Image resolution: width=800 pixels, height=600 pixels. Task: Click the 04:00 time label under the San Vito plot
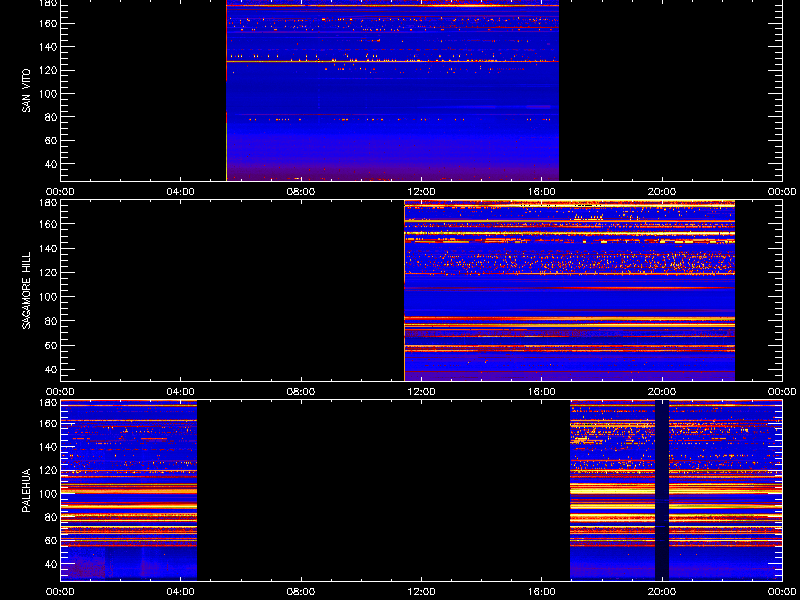pyautogui.click(x=181, y=192)
